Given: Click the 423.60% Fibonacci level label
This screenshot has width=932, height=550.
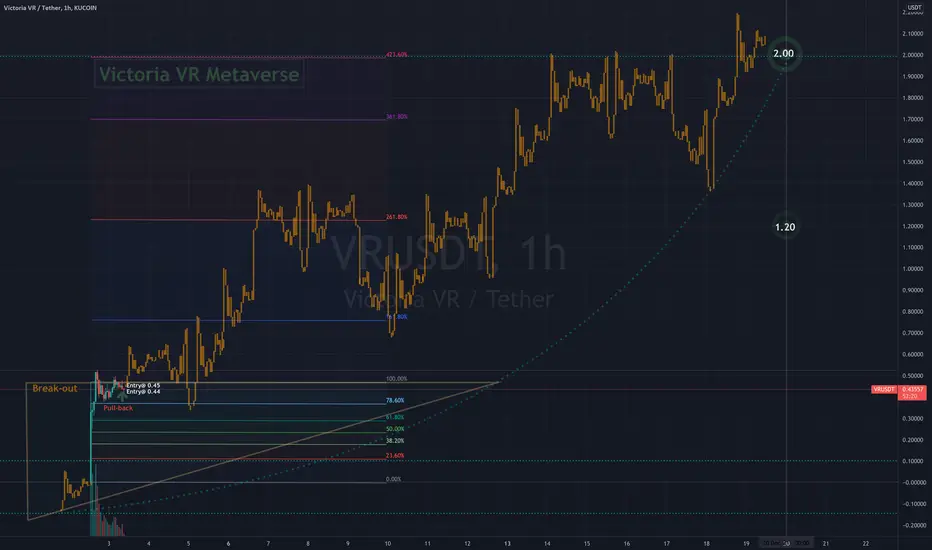Looking at the screenshot, I should [396, 55].
